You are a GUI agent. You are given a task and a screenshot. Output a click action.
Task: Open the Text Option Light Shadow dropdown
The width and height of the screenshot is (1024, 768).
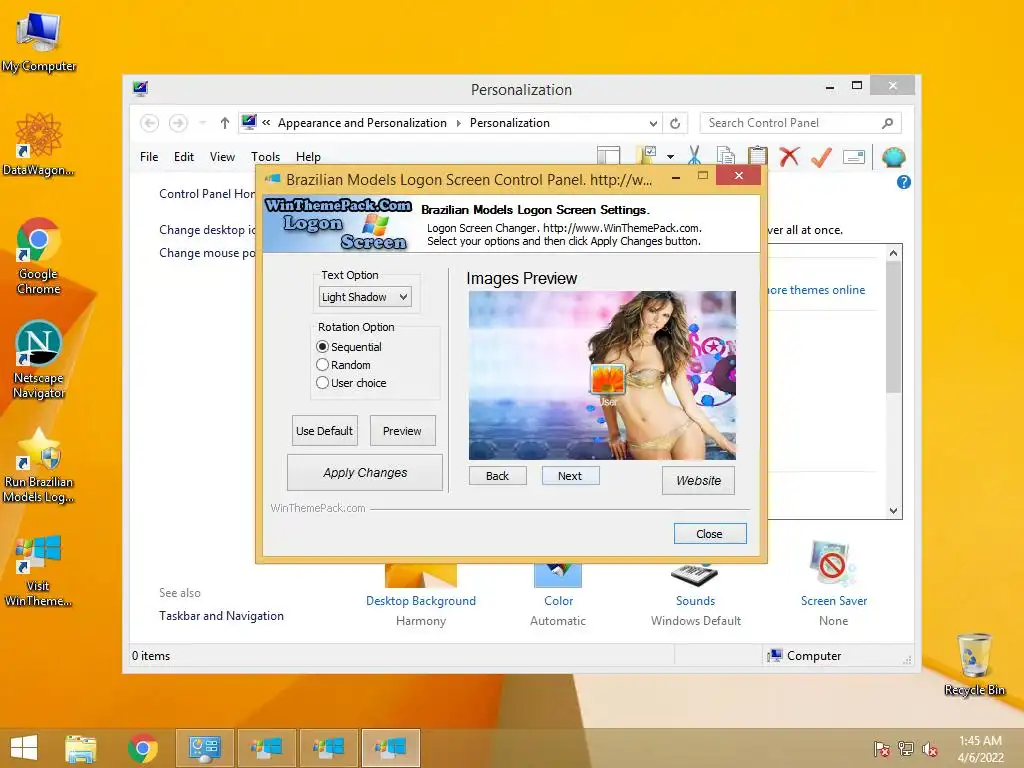365,297
